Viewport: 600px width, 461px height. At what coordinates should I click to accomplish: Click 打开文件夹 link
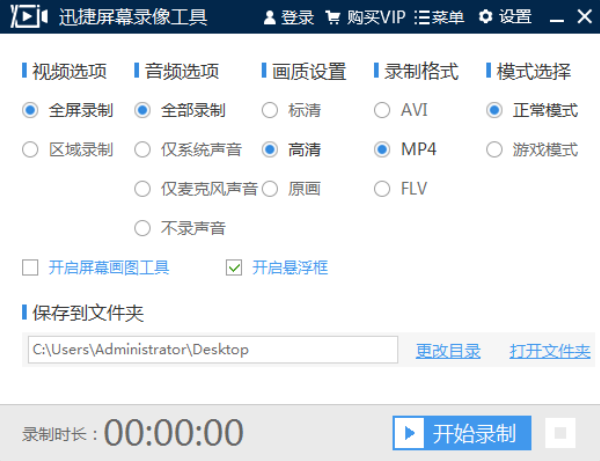pyautogui.click(x=550, y=351)
